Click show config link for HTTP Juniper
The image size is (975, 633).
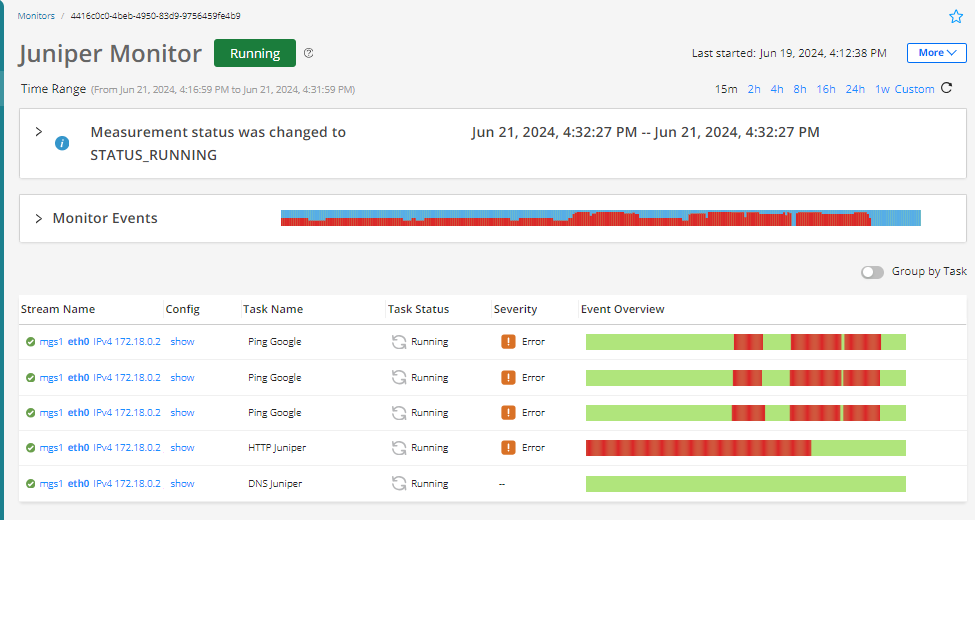[x=182, y=448]
